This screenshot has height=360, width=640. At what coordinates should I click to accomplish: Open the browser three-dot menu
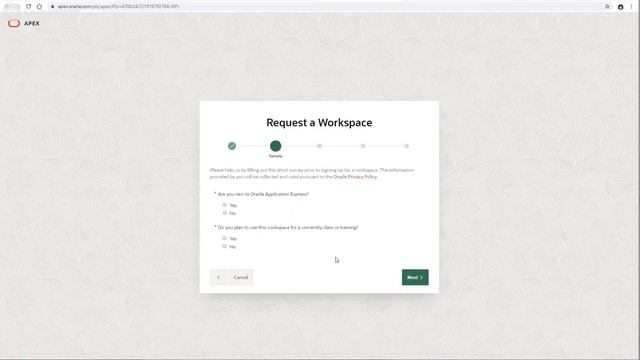click(x=631, y=7)
